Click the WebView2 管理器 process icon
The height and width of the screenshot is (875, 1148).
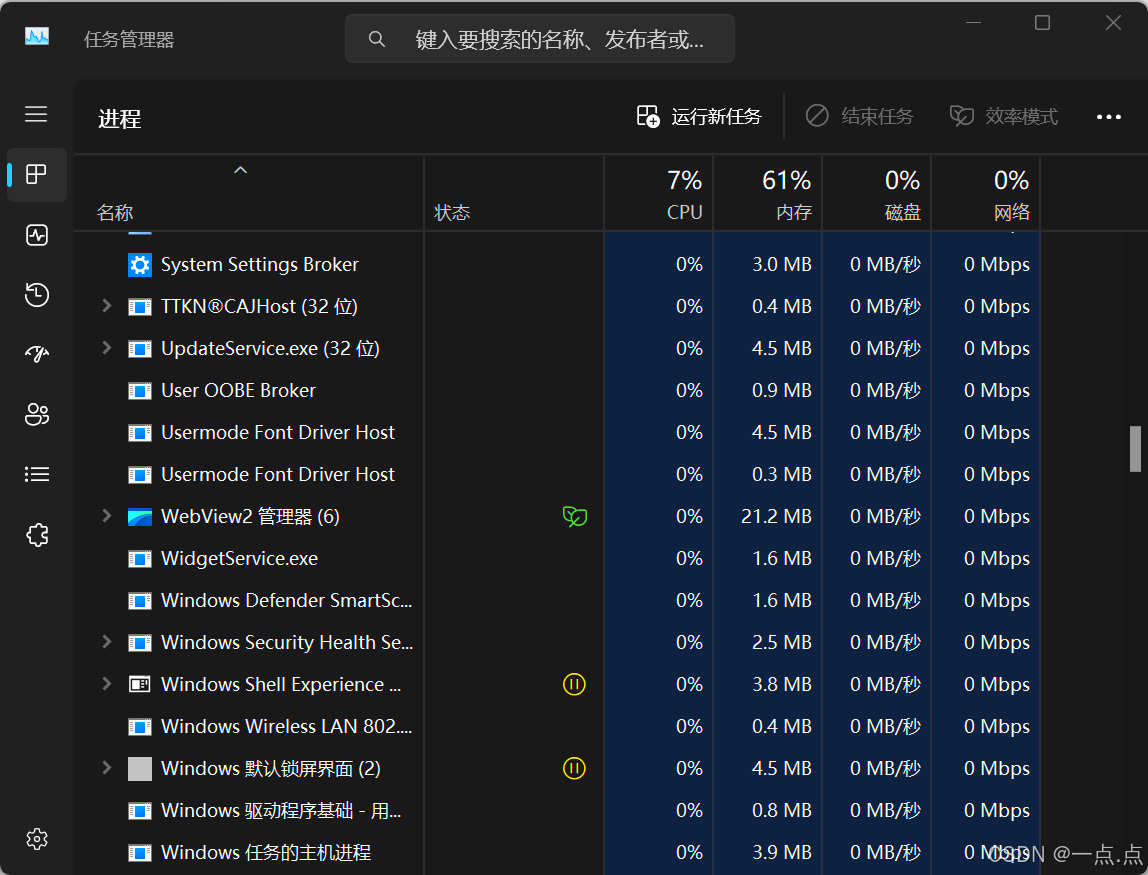click(139, 517)
